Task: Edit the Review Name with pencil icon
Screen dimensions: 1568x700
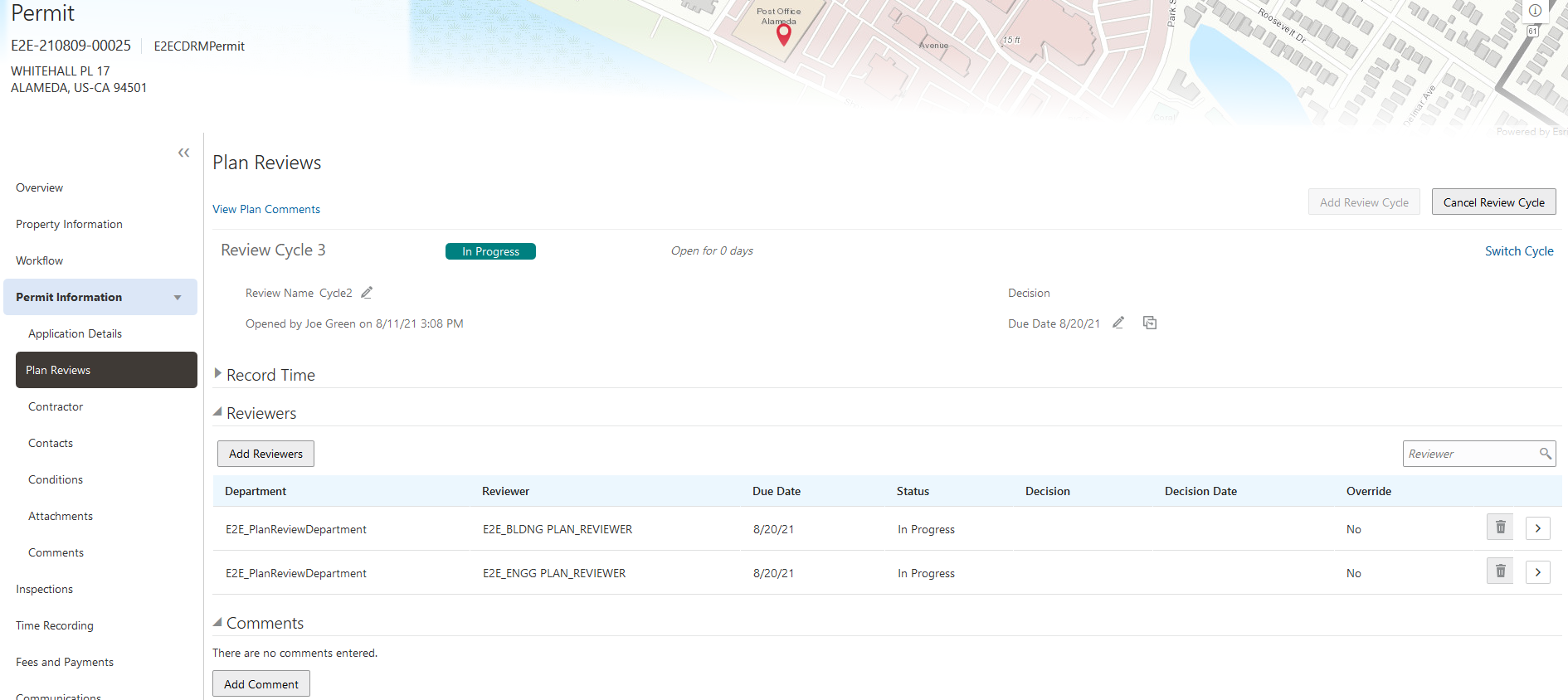Action: point(367,293)
